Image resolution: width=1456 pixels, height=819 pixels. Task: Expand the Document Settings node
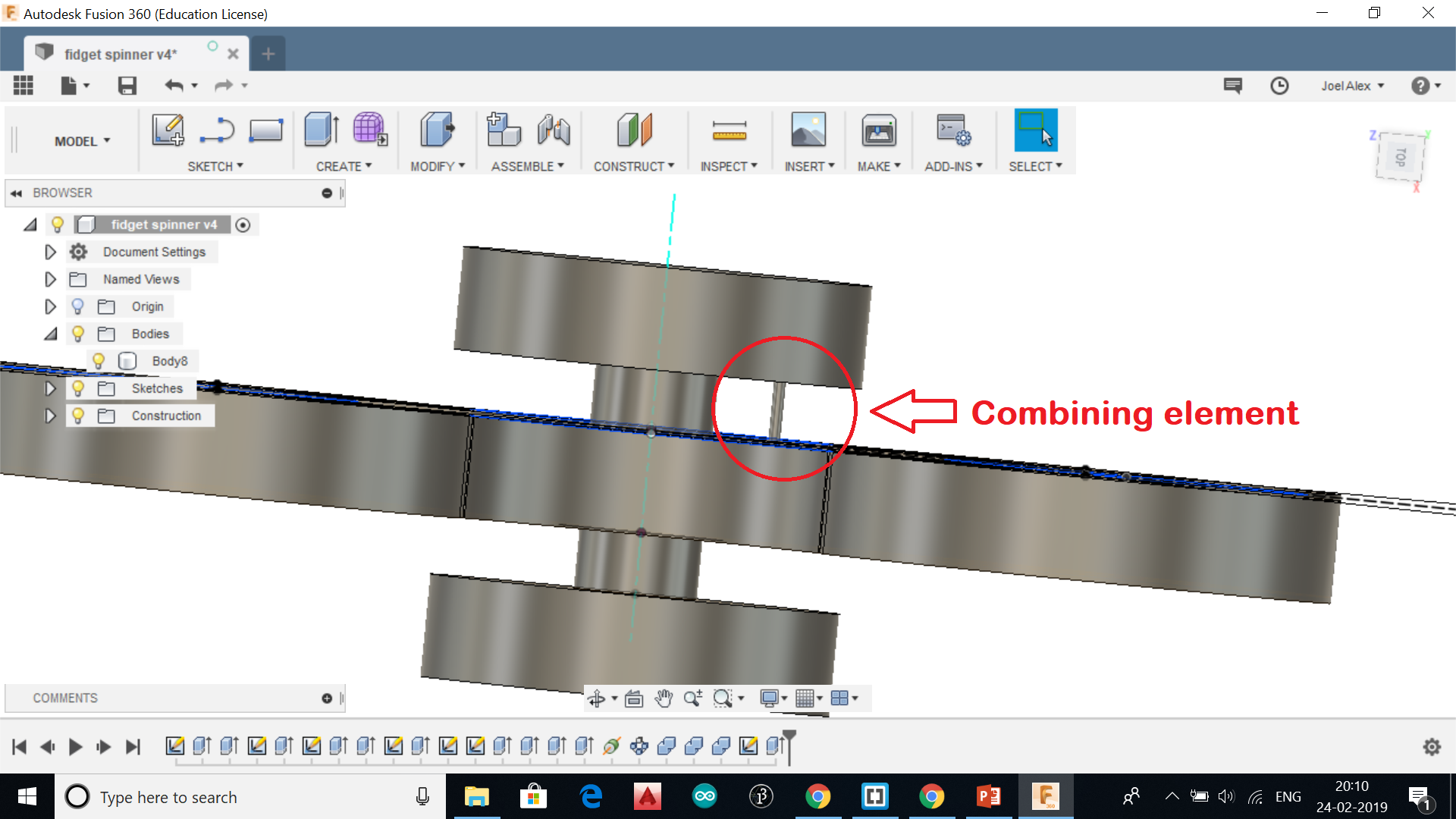tap(50, 252)
